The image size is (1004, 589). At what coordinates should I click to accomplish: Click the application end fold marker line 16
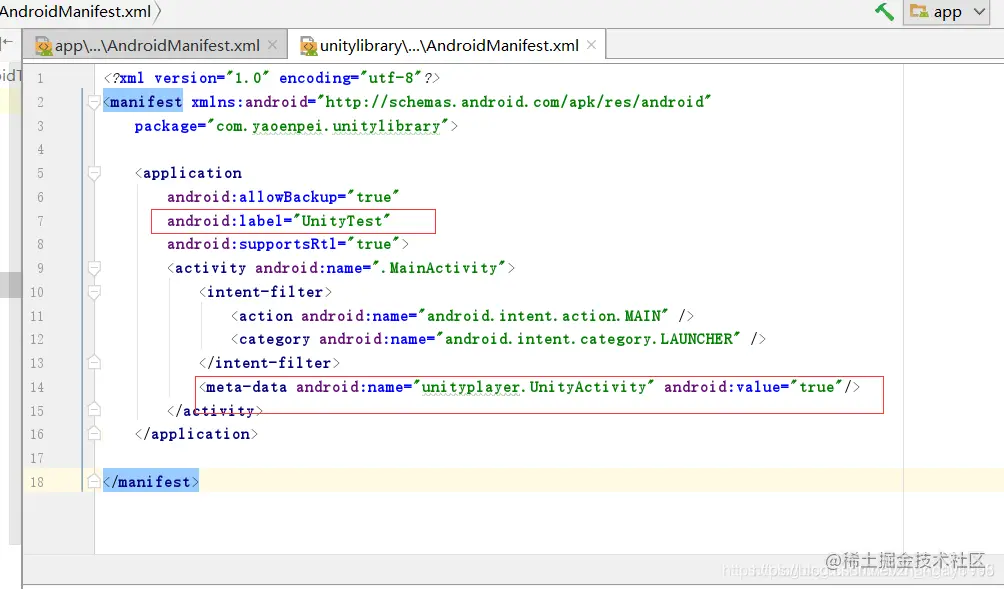[x=94, y=433]
